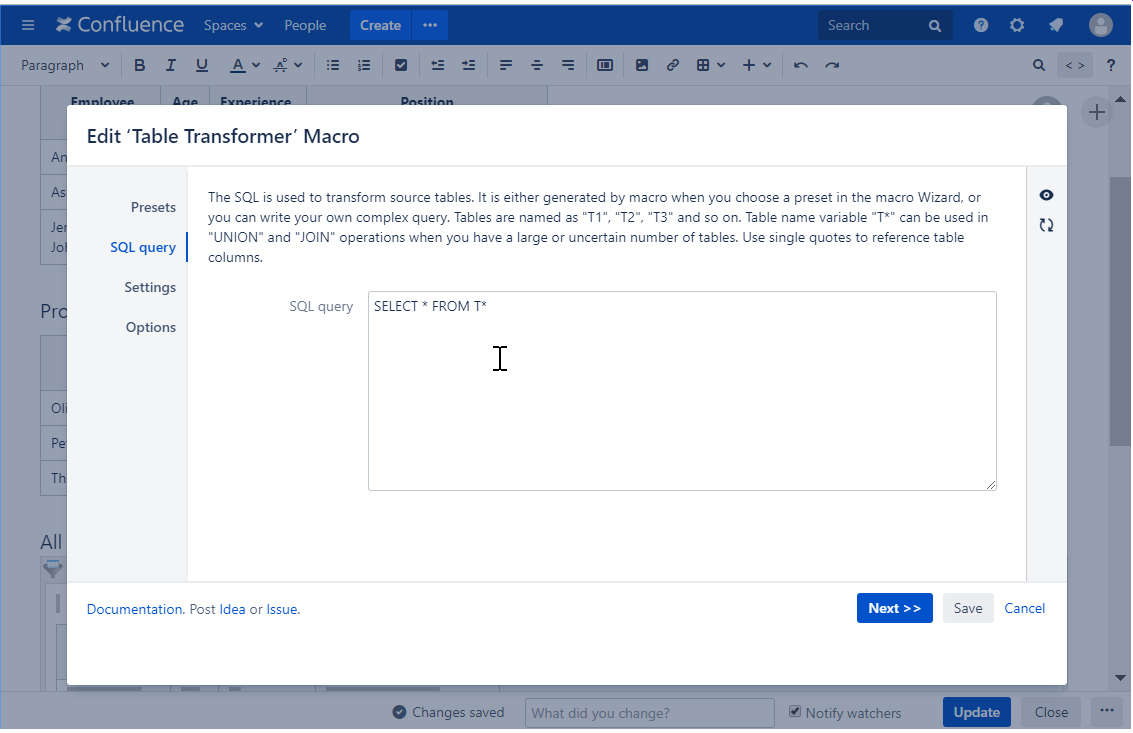This screenshot has height=733, width=1133.
Task: Toggle the Notify watchers checkbox
Action: 795,712
